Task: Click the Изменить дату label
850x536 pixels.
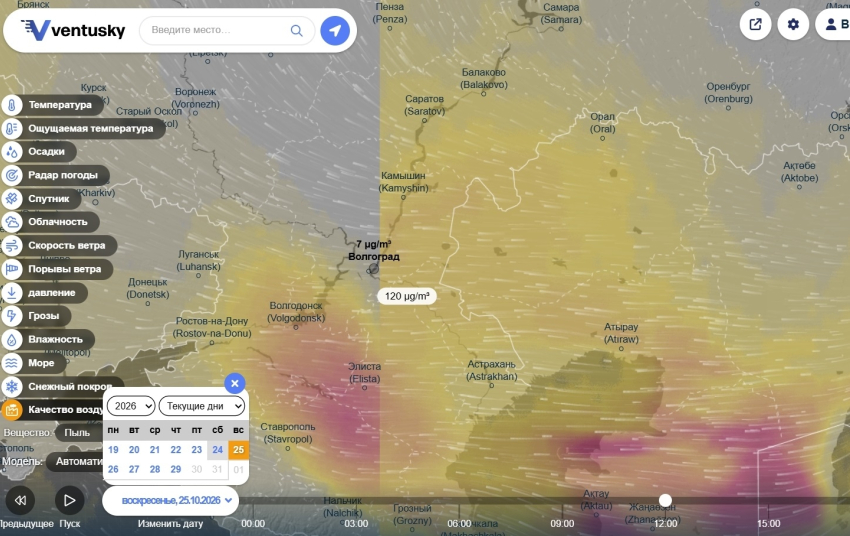Action: coord(170,524)
